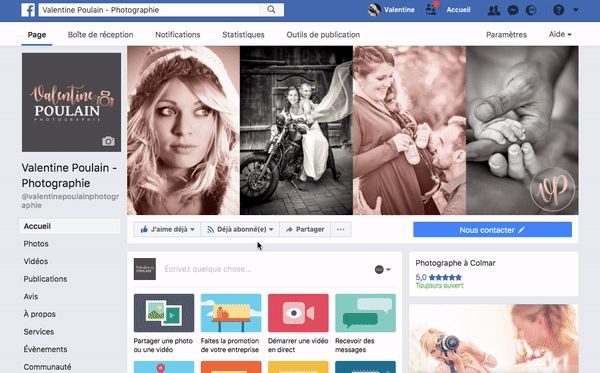Click the search magnifier icon
The width and height of the screenshot is (600, 373).
pyautogui.click(x=271, y=10)
